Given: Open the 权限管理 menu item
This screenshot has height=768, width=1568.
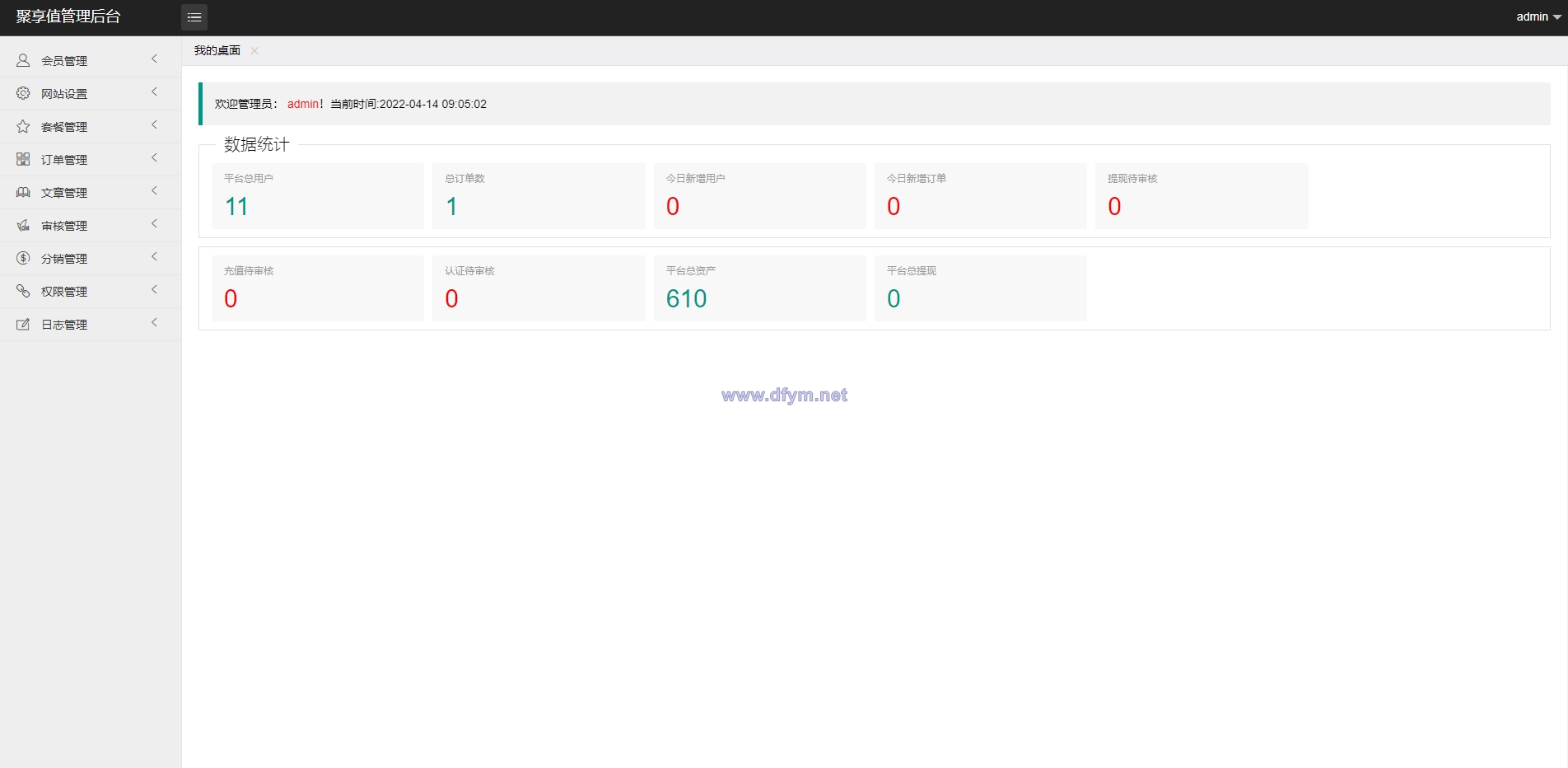Looking at the screenshot, I should (91, 291).
